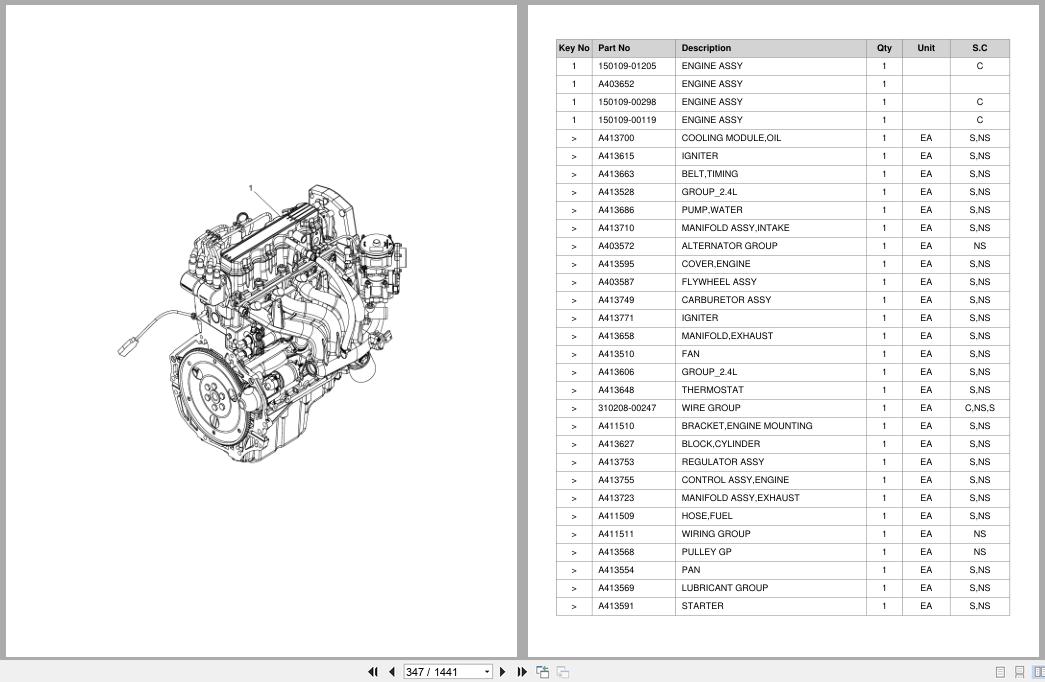Image resolution: width=1045 pixels, height=682 pixels.
Task: Click the greyed next-view icon
Action: coord(562,672)
